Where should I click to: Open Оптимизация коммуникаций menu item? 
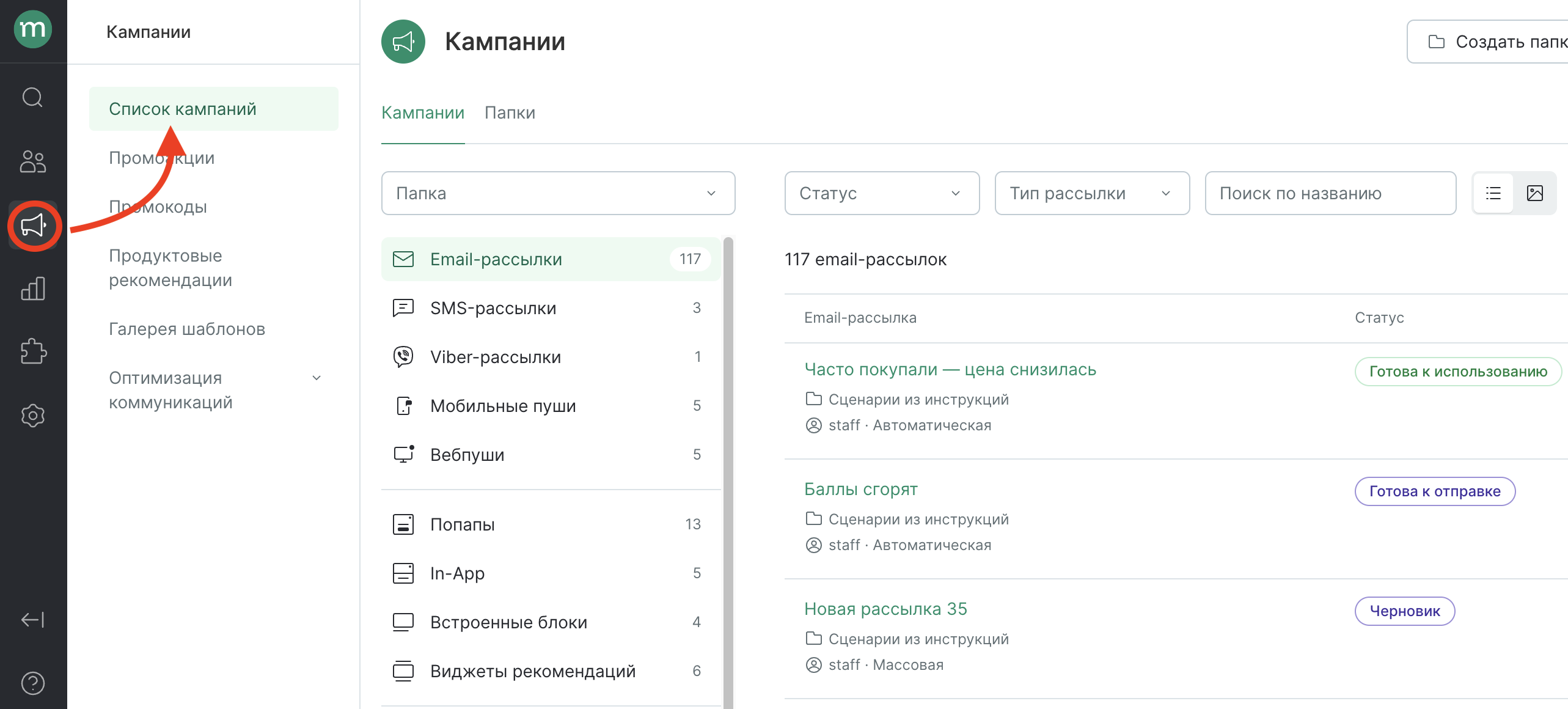213,390
